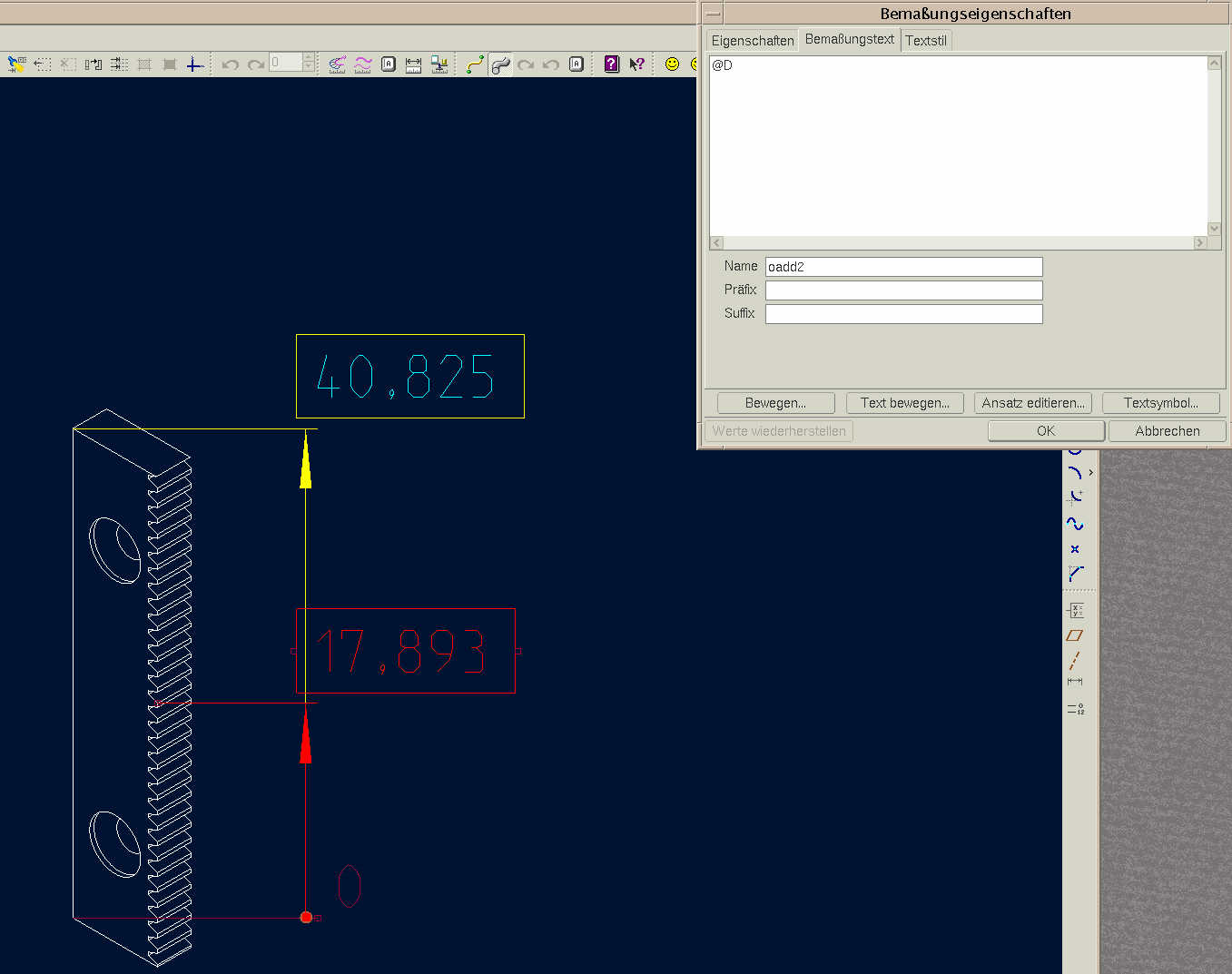Click the undo arrow in the toolbar
The image size is (1232, 974).
click(x=231, y=64)
